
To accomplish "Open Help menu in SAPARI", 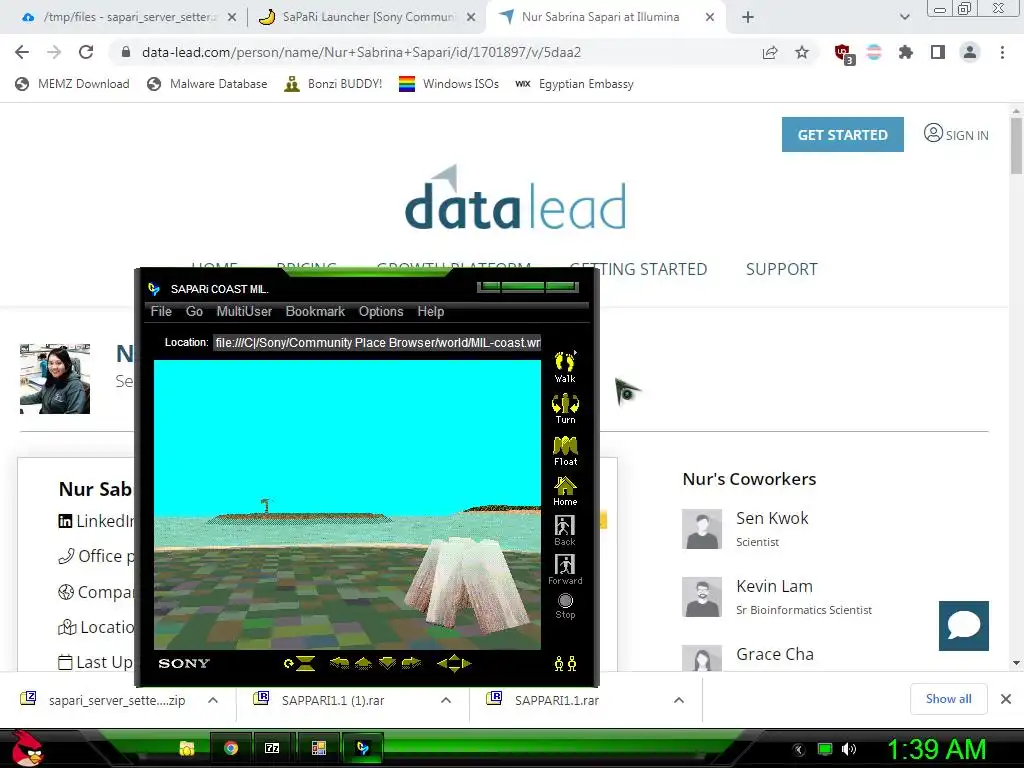I will [x=431, y=312].
